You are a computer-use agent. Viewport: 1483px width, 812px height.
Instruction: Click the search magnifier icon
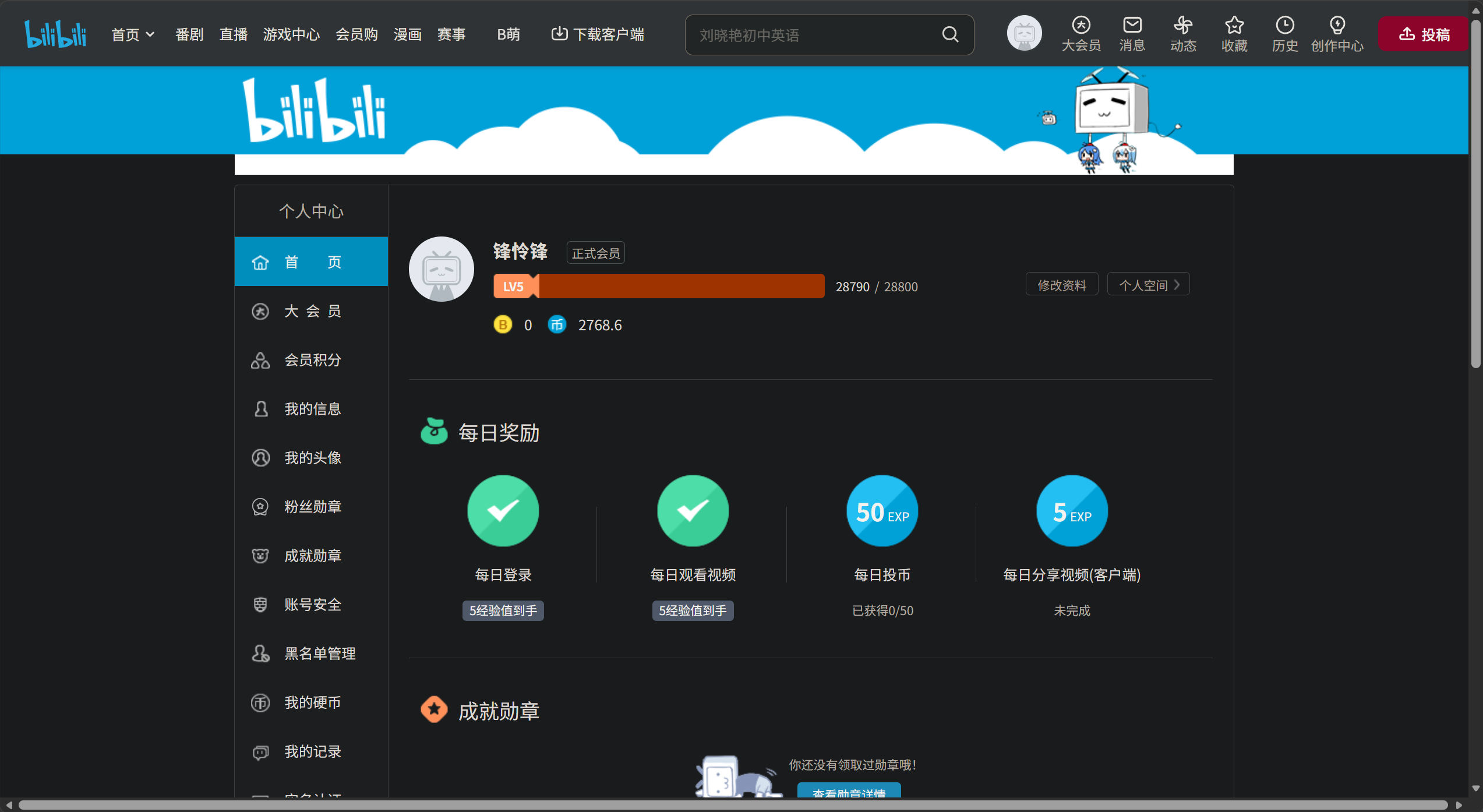(x=950, y=34)
